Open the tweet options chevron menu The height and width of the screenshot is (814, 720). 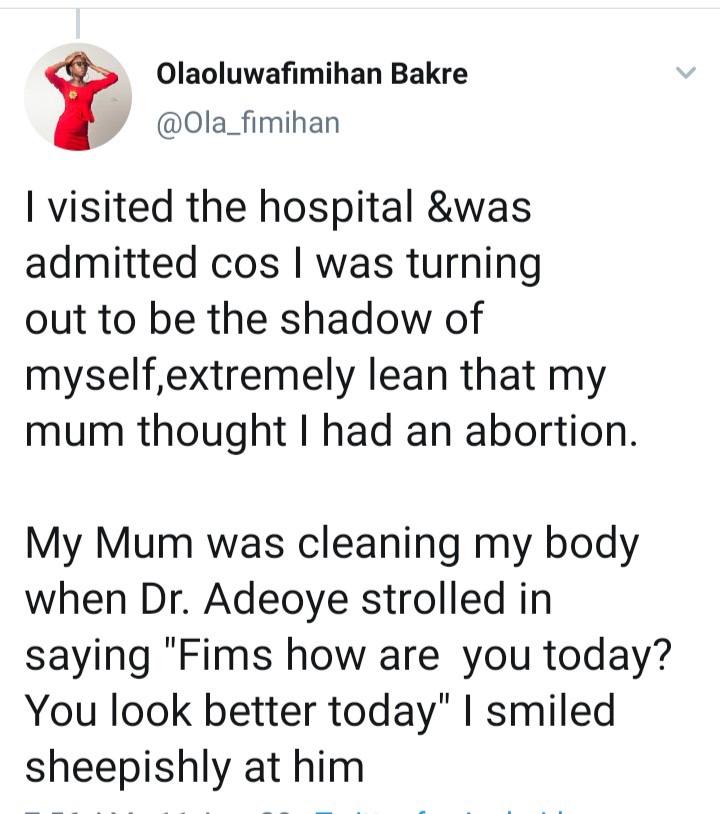685,73
